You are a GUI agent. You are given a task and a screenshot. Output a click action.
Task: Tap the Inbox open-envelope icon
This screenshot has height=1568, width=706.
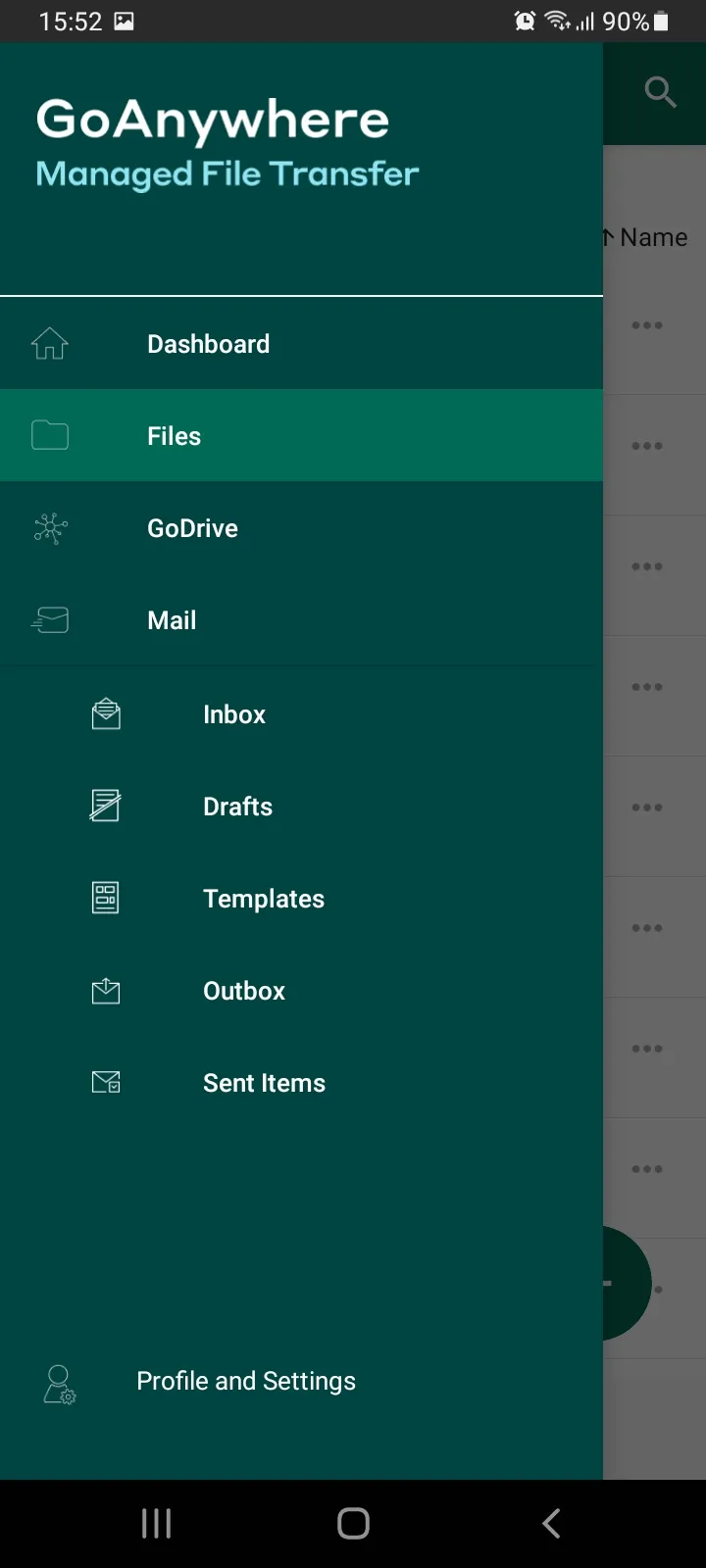[106, 714]
